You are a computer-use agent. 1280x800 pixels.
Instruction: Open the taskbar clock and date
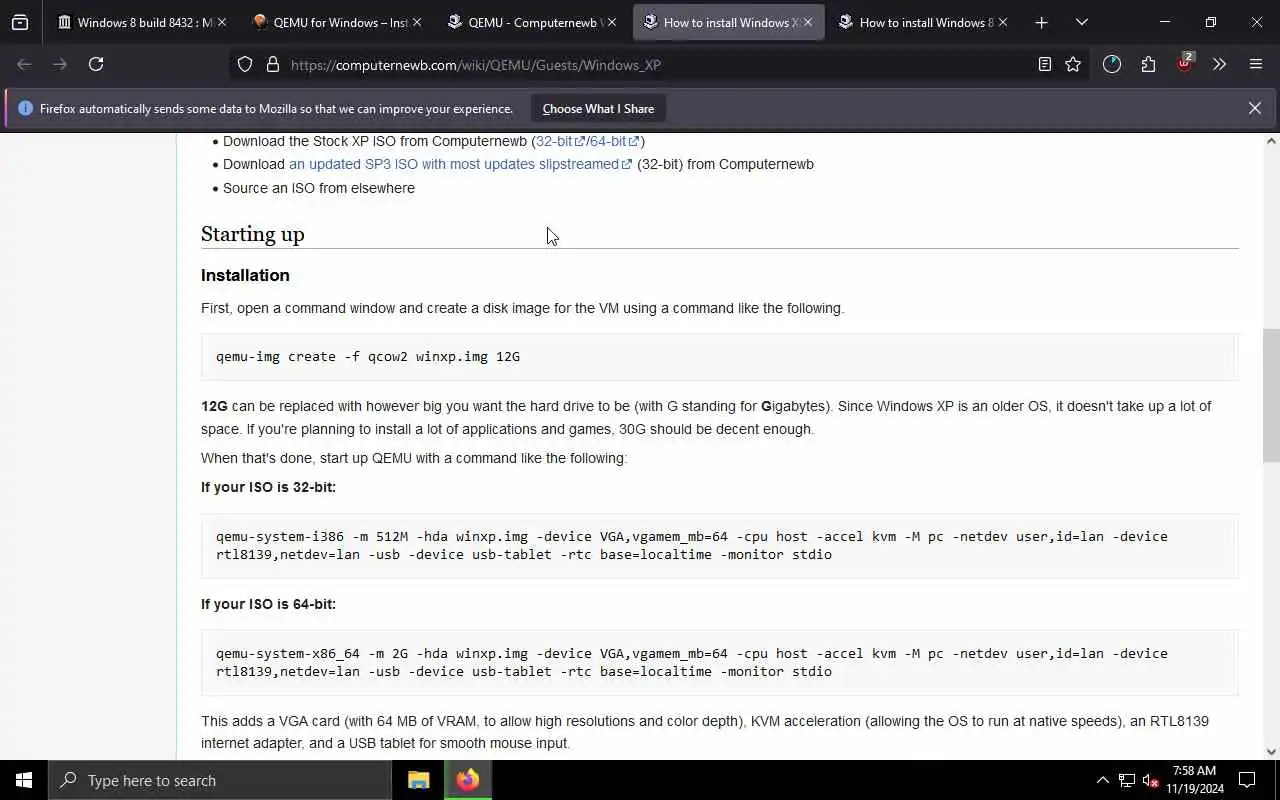point(1194,780)
